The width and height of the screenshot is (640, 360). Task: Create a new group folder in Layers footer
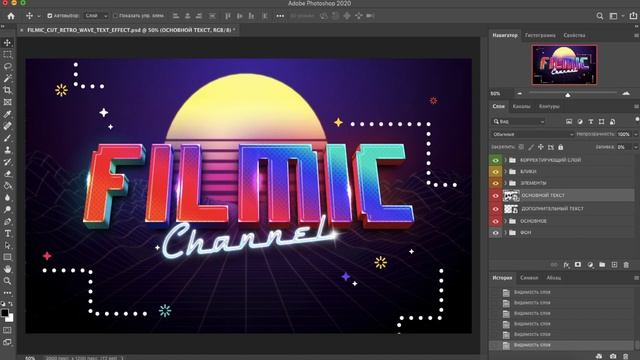click(602, 265)
